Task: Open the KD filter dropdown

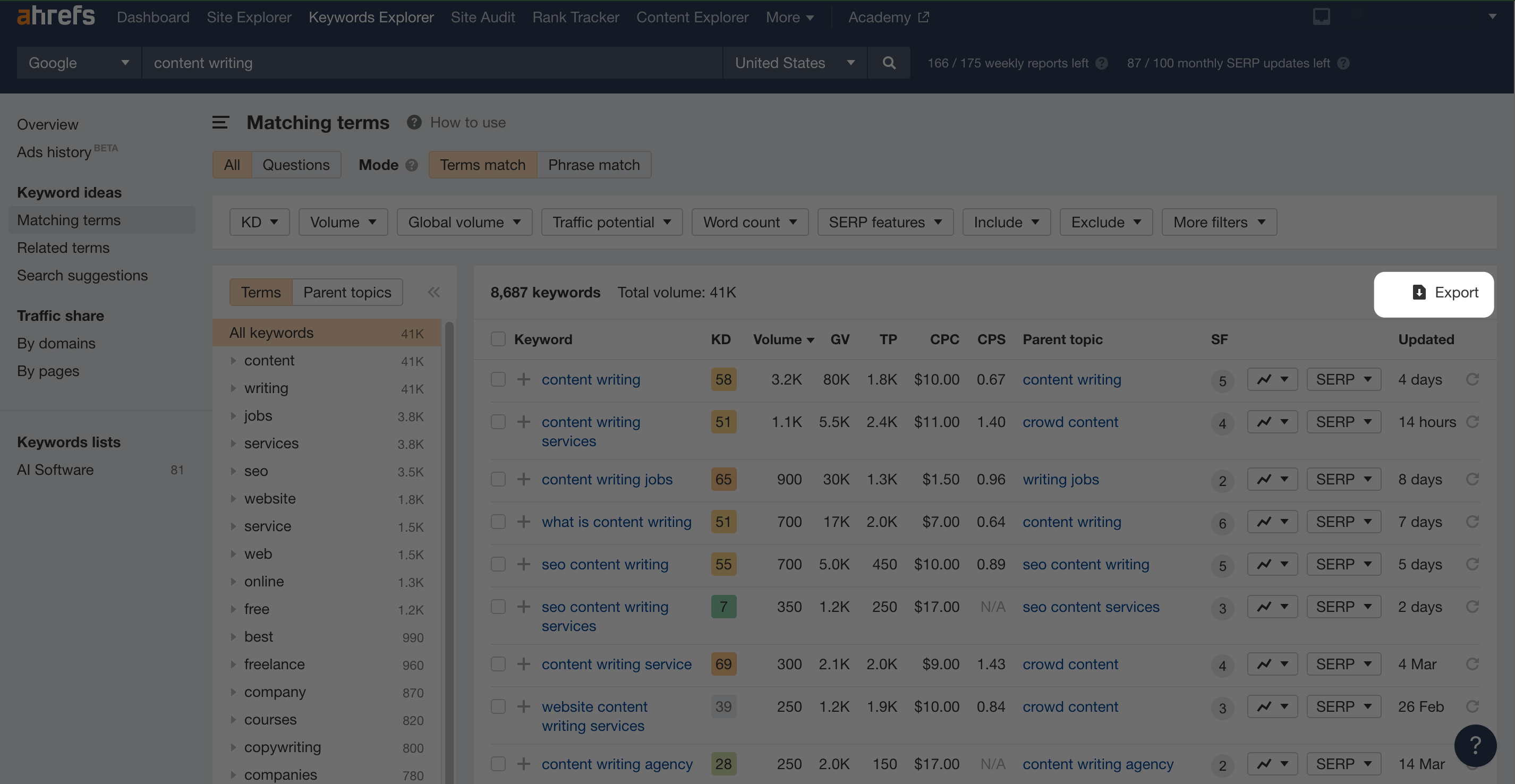Action: 259,223
